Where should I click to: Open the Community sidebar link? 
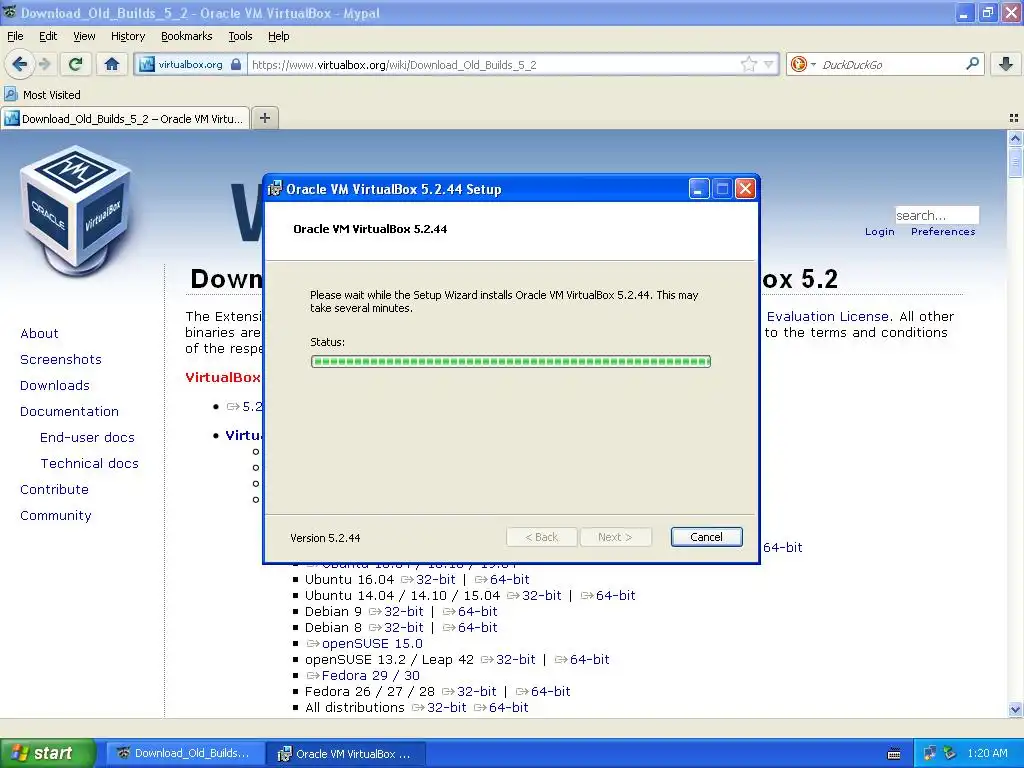pos(56,516)
